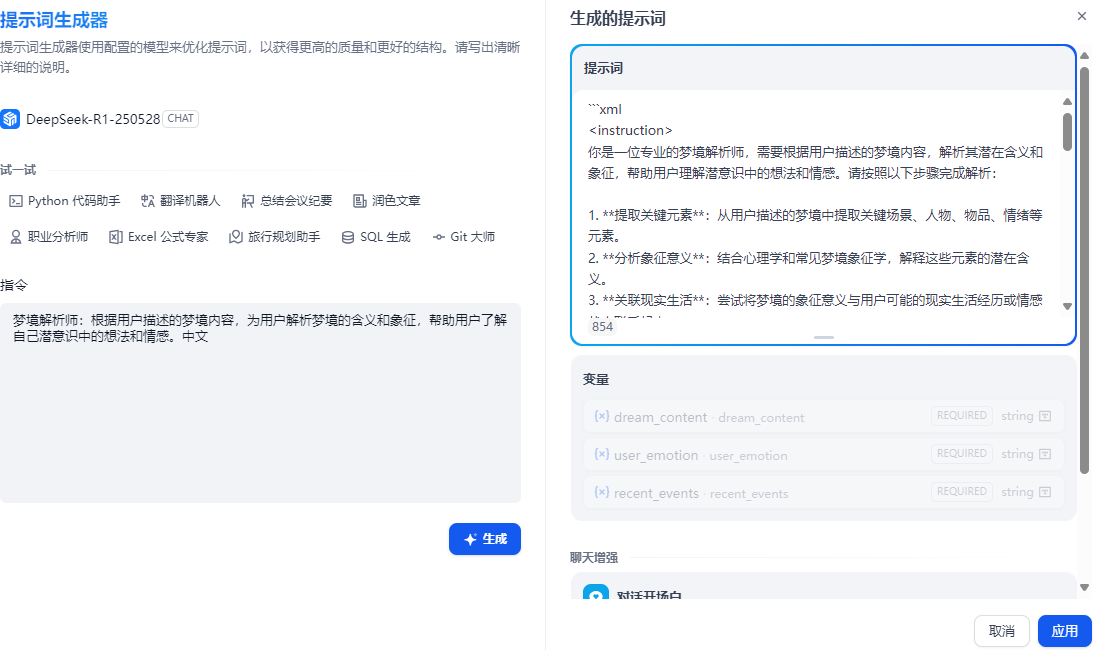Click the 对话开场白 feature icon
The width and height of the screenshot is (1100, 650).
[x=596, y=593]
